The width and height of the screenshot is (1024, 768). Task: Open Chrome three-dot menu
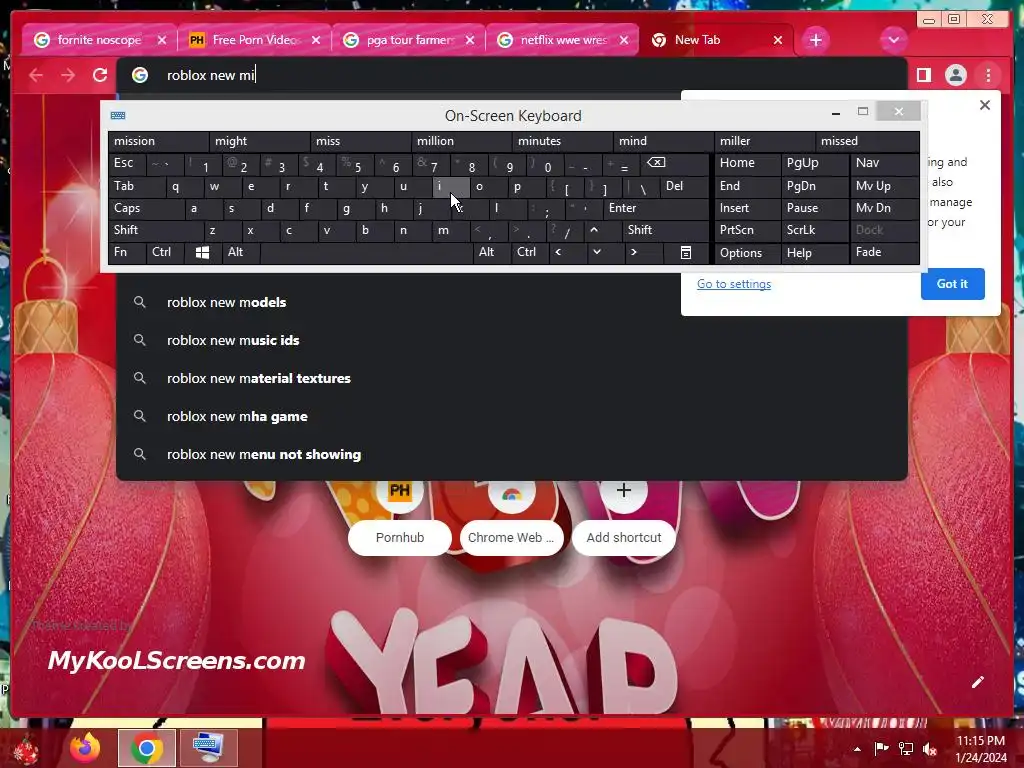point(988,75)
